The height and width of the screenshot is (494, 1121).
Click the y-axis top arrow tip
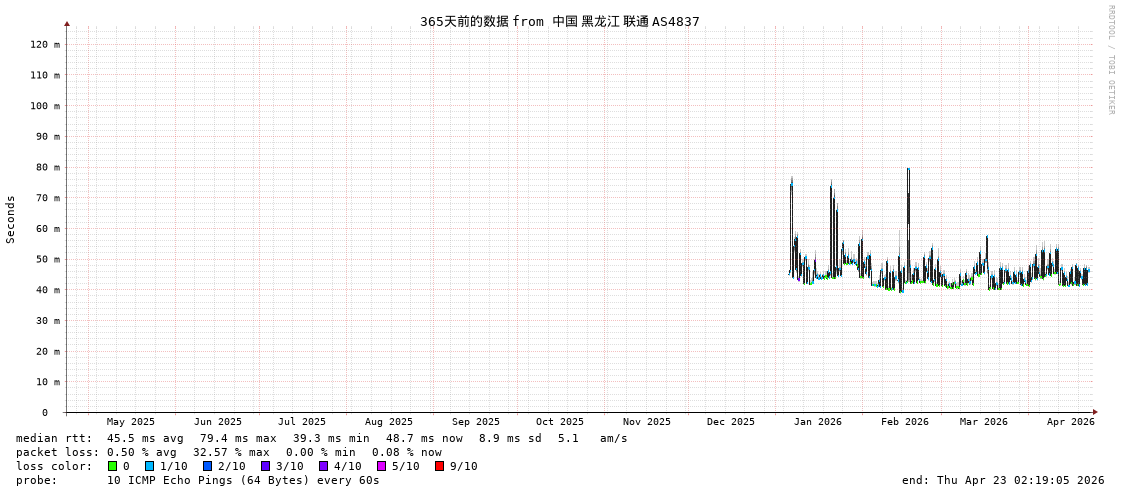pos(67,23)
